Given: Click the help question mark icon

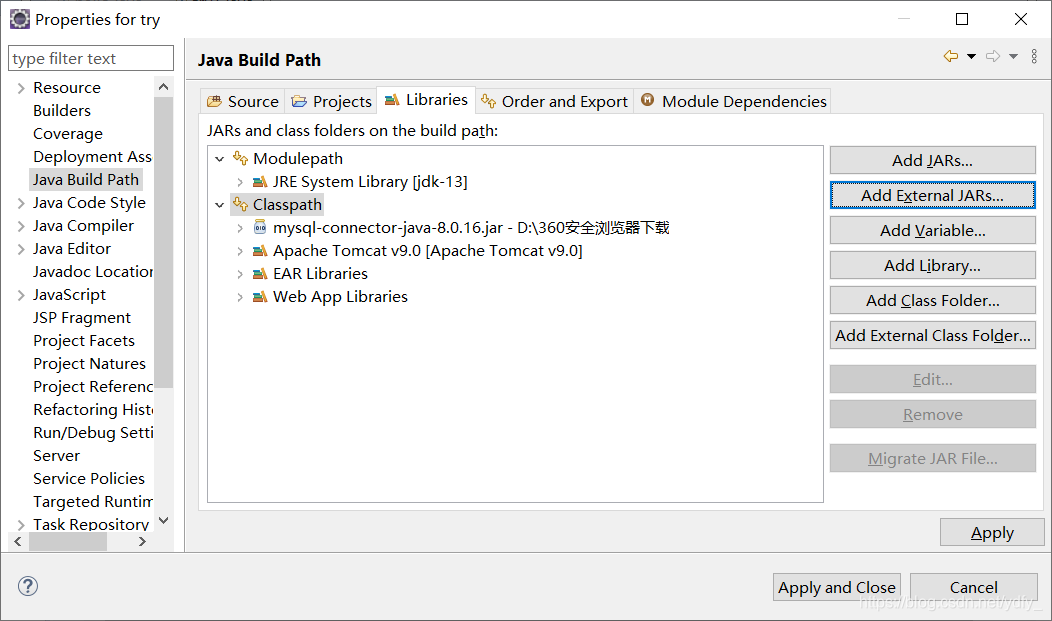Looking at the screenshot, I should [28, 586].
